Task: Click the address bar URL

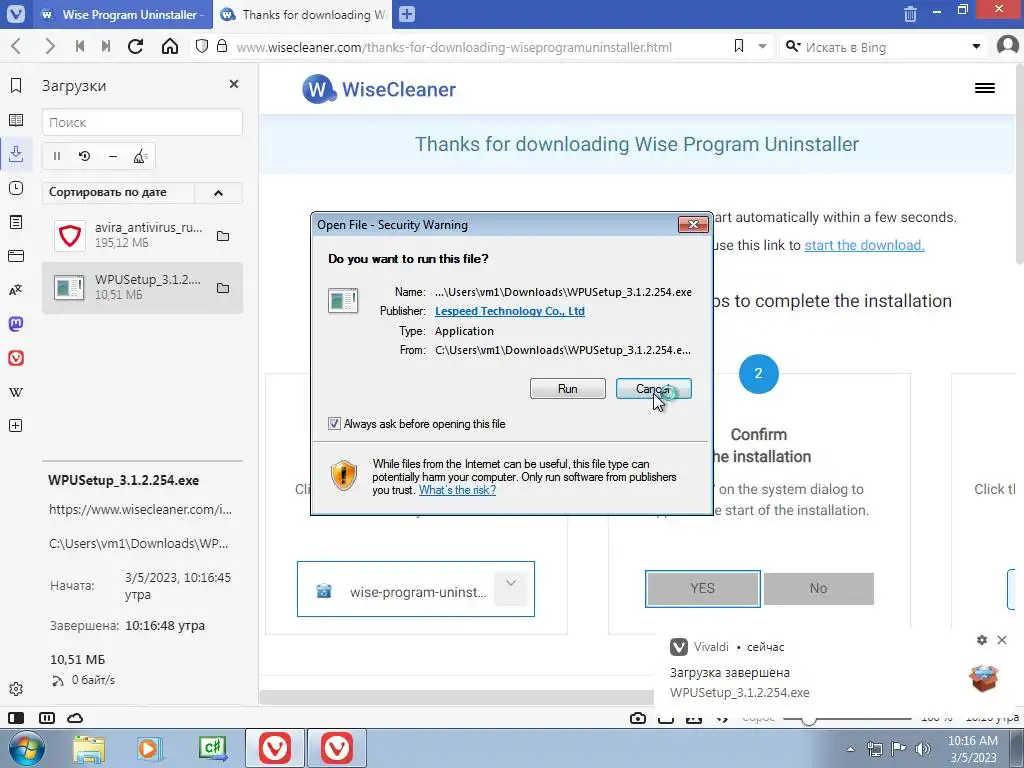Action: 454,47
